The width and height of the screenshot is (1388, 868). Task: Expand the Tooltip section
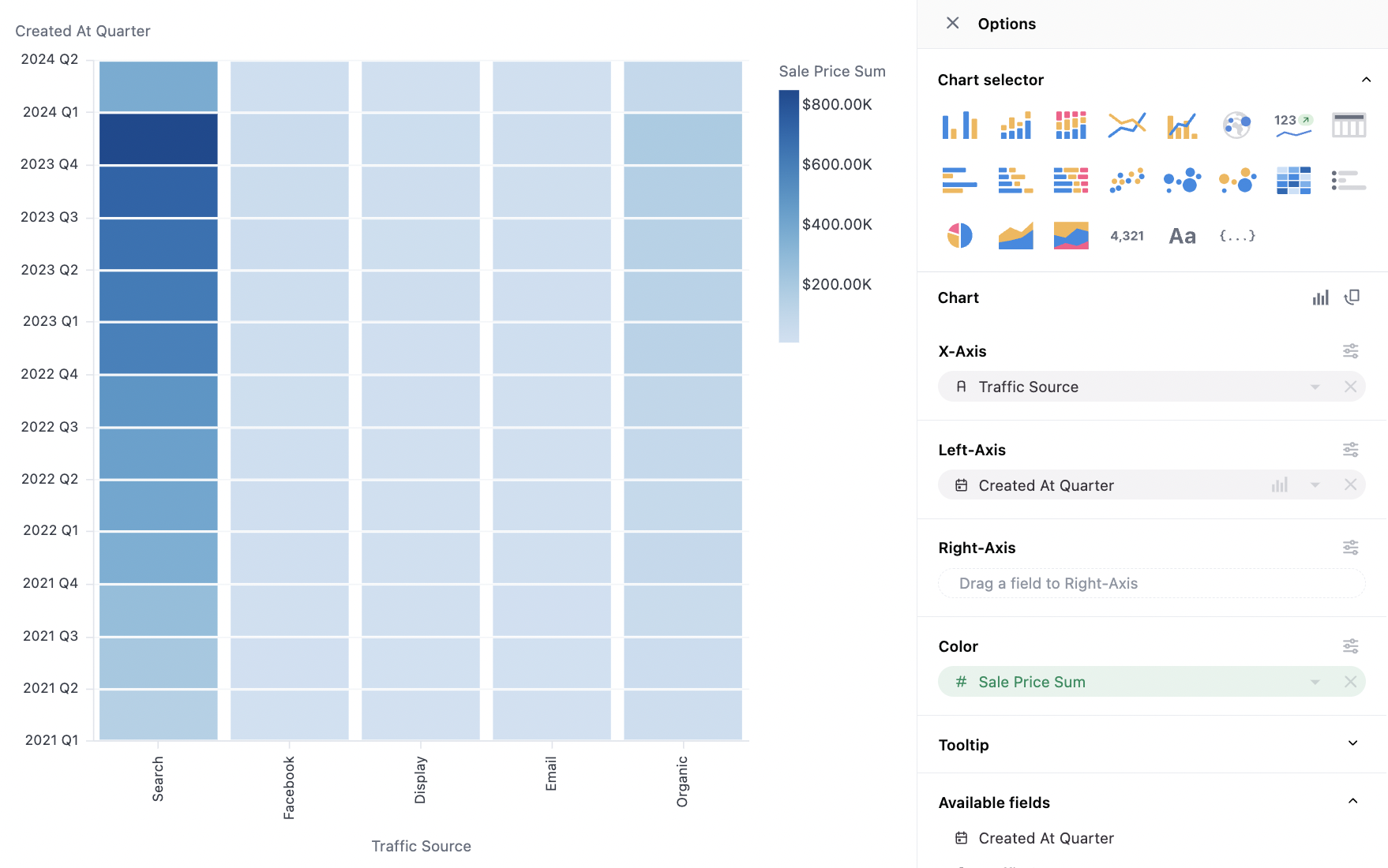tap(1352, 744)
